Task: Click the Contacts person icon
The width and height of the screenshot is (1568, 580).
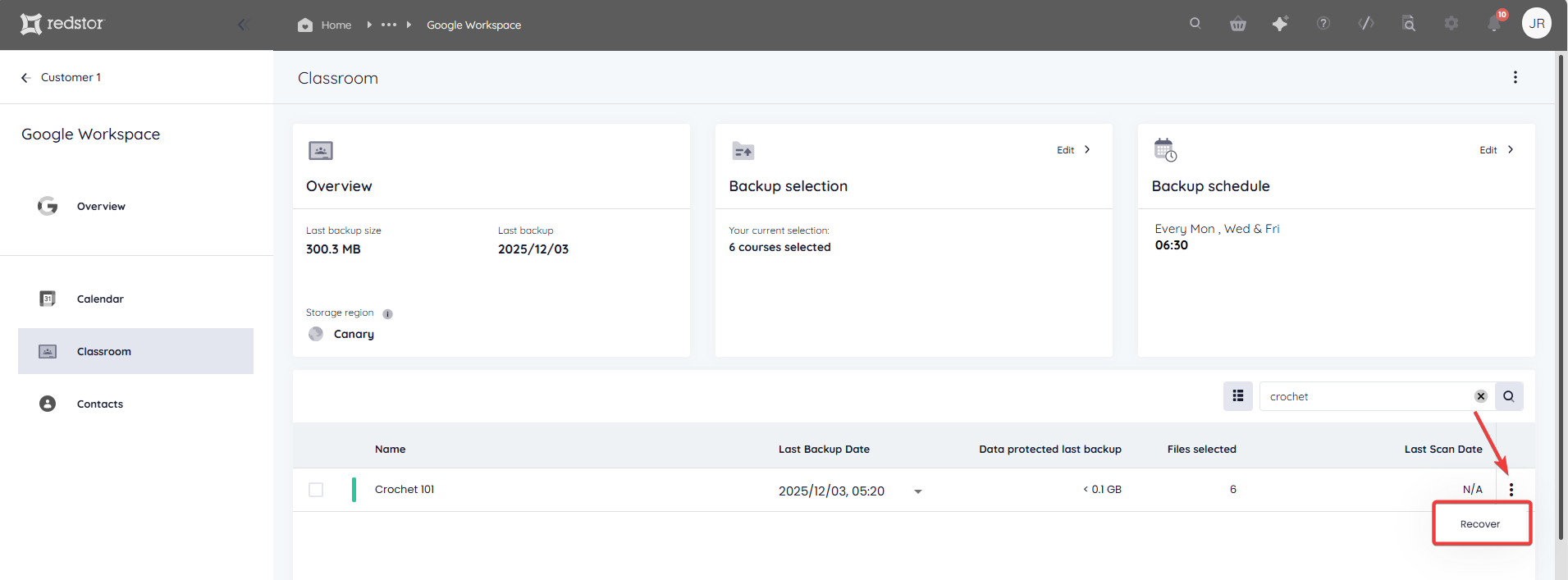Action: tap(48, 404)
